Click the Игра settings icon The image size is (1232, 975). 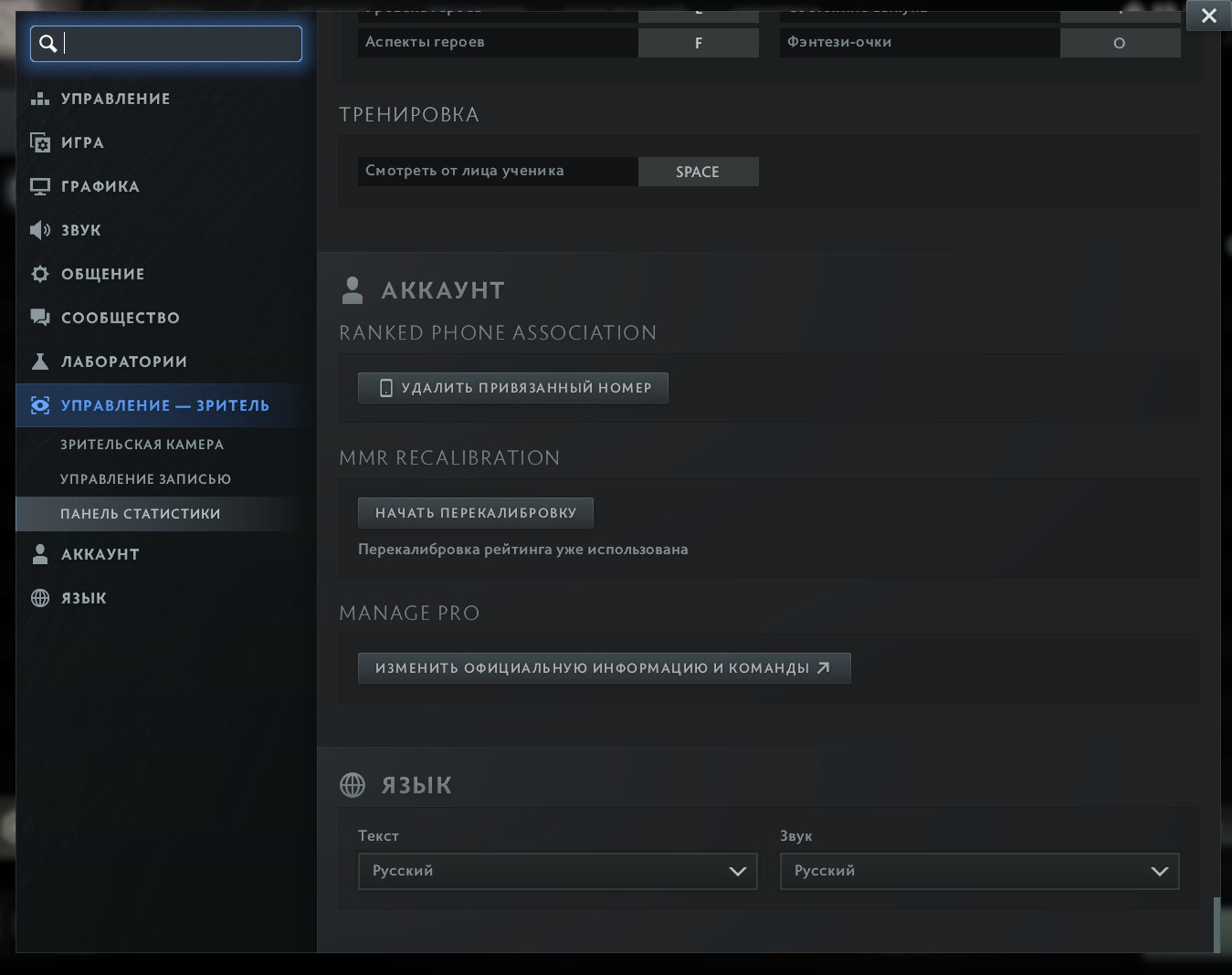point(40,142)
